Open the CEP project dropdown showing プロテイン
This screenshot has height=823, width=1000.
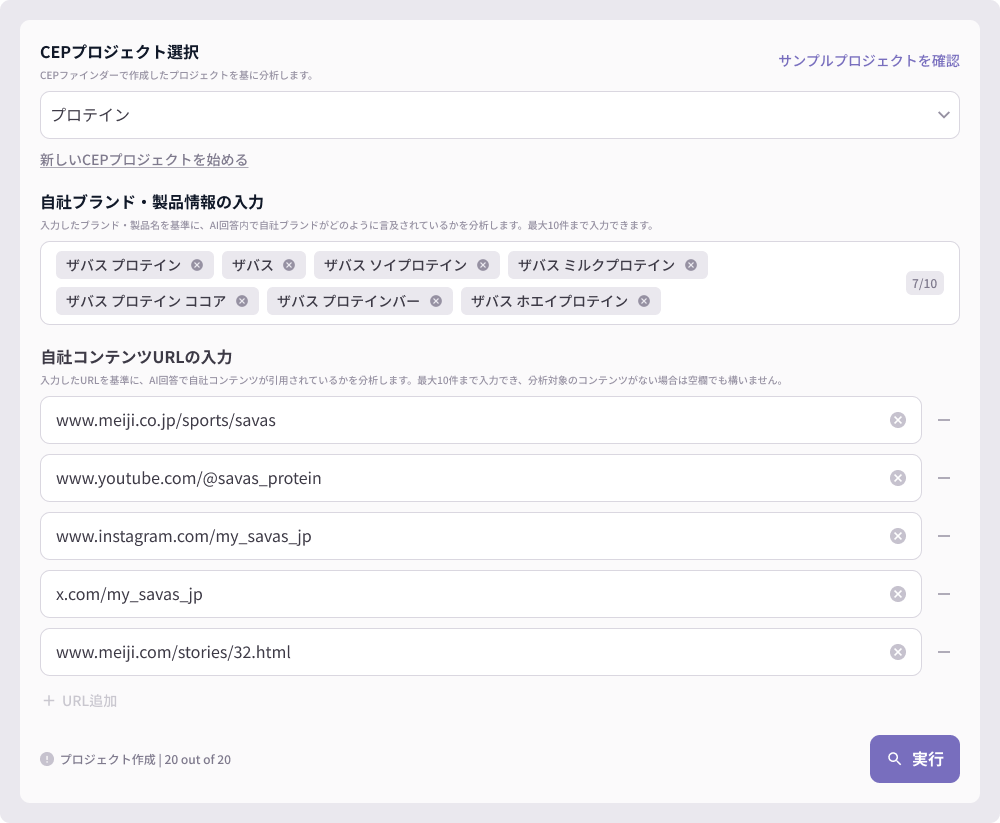(499, 115)
